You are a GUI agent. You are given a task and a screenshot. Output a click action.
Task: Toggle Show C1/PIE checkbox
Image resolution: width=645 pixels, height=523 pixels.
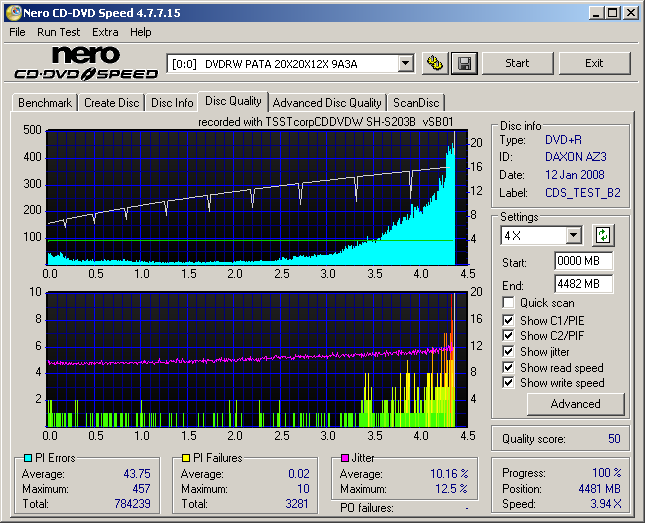coord(508,320)
